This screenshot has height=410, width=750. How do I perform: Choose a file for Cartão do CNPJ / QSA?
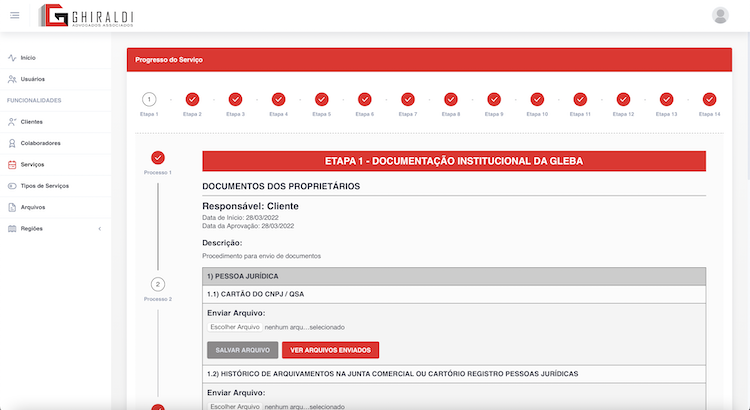point(235,327)
